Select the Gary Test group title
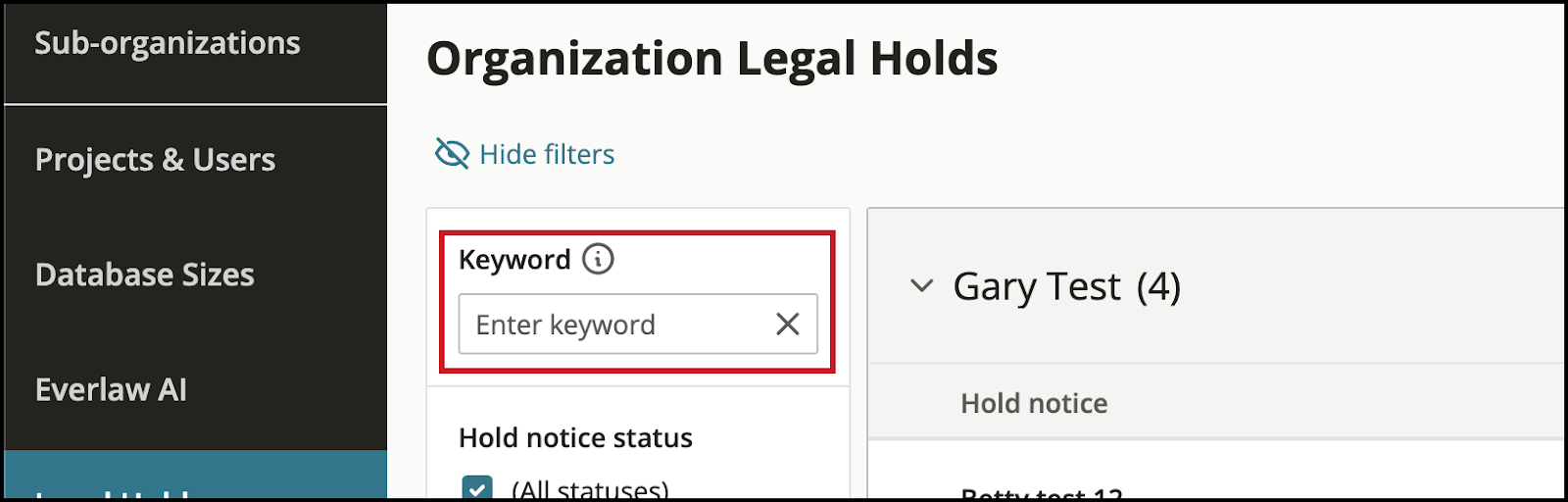1568x502 pixels. (x=1037, y=286)
